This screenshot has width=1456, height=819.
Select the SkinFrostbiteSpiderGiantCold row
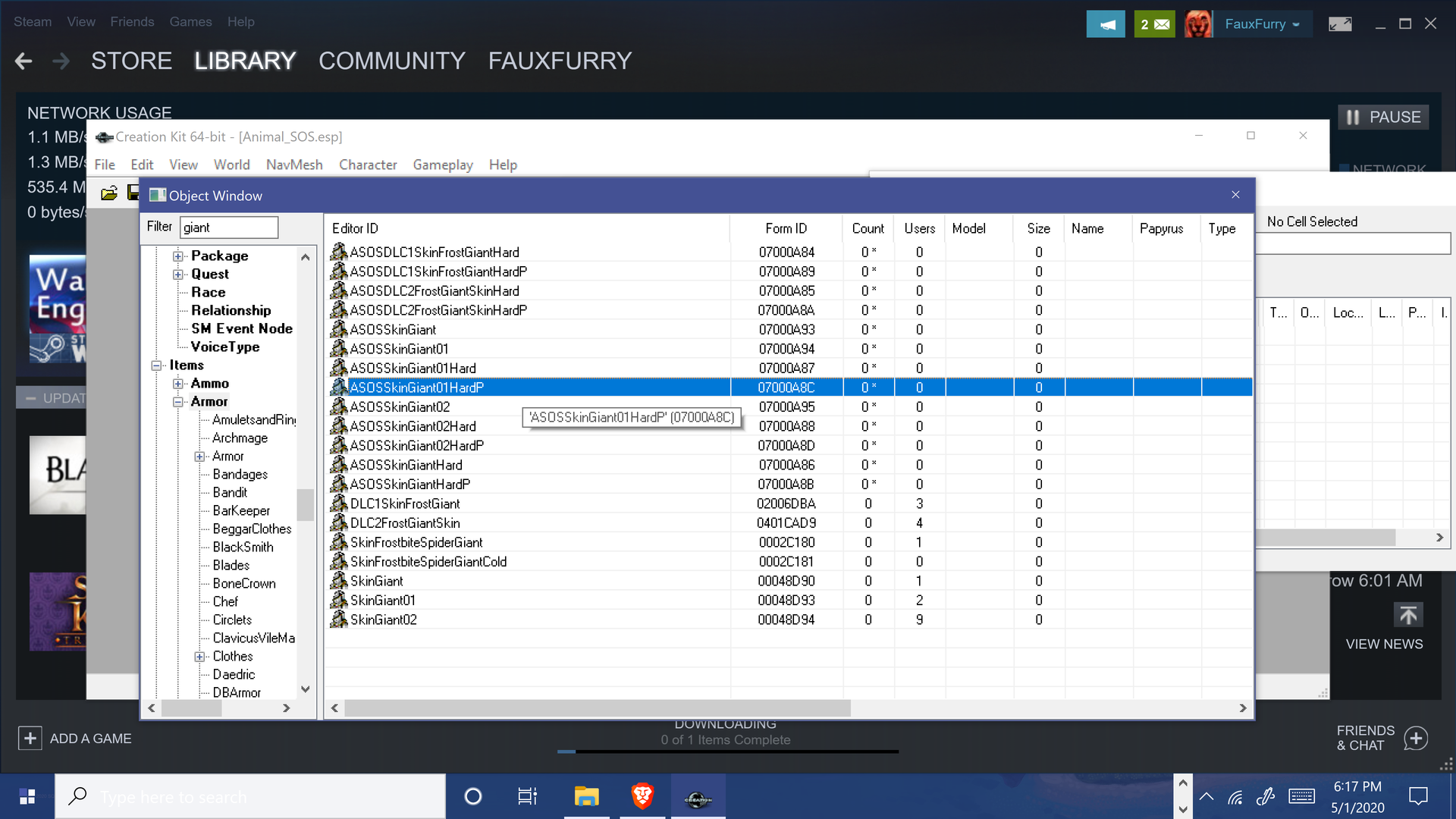pyautogui.click(x=789, y=562)
